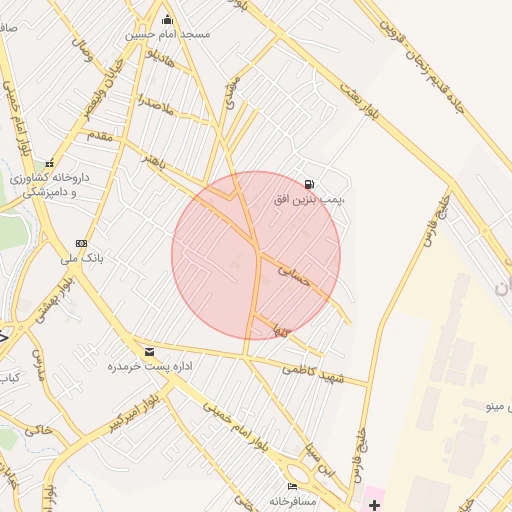Select the ملاصدرا street label
Image resolution: width=512 pixels, height=512 pixels.
point(156,104)
